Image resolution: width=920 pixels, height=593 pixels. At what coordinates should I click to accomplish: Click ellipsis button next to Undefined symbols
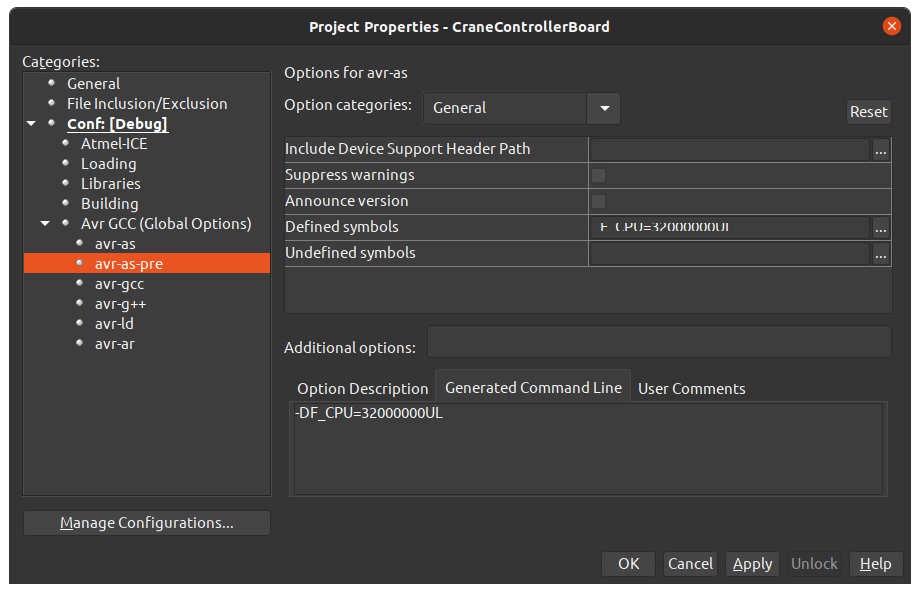point(880,254)
